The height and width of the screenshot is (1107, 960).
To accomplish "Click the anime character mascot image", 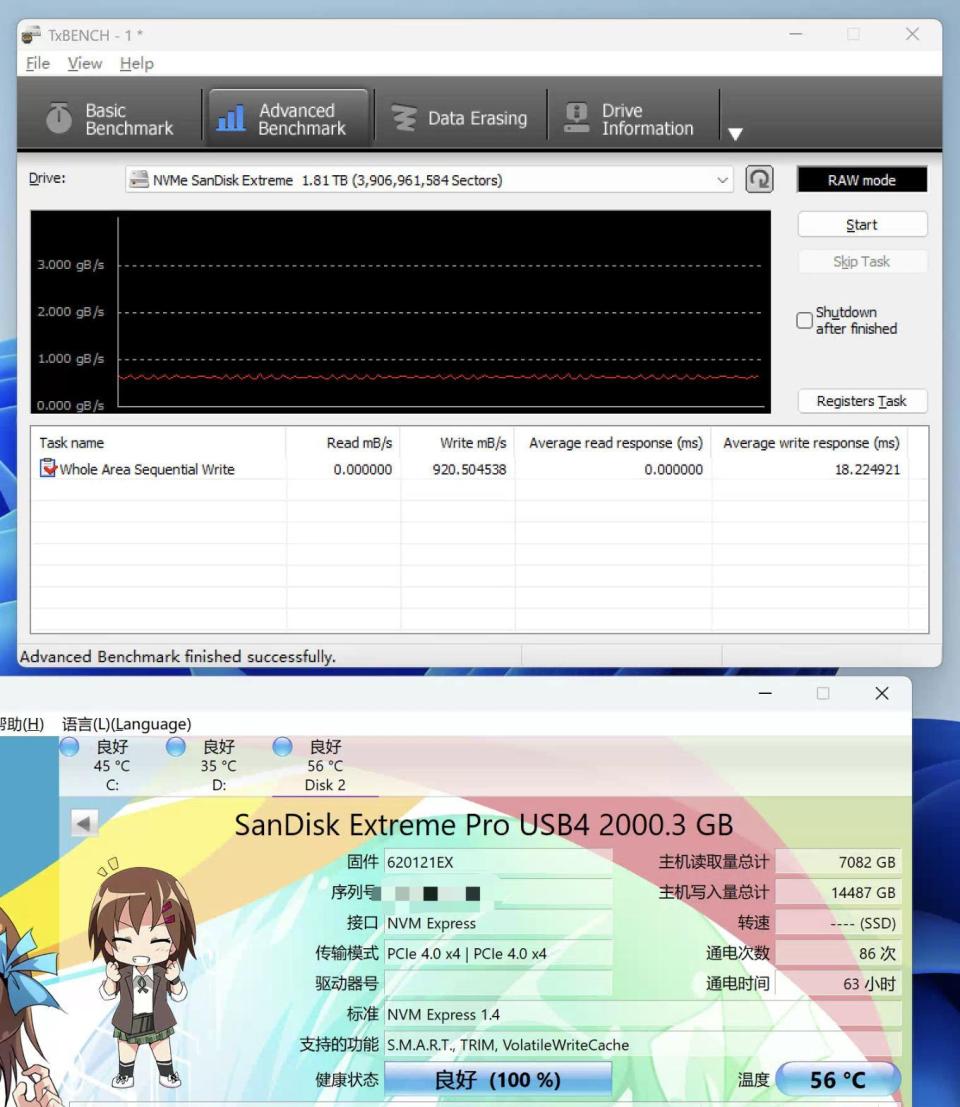I will click(x=141, y=976).
